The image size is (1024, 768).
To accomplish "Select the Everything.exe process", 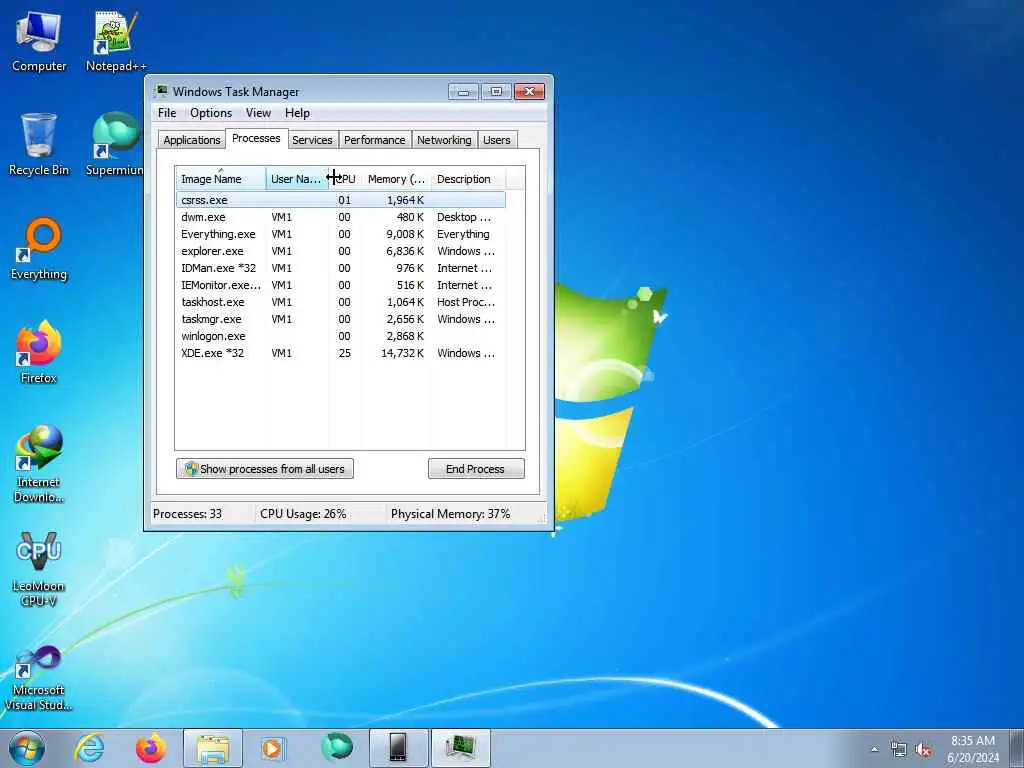I will (x=340, y=234).
